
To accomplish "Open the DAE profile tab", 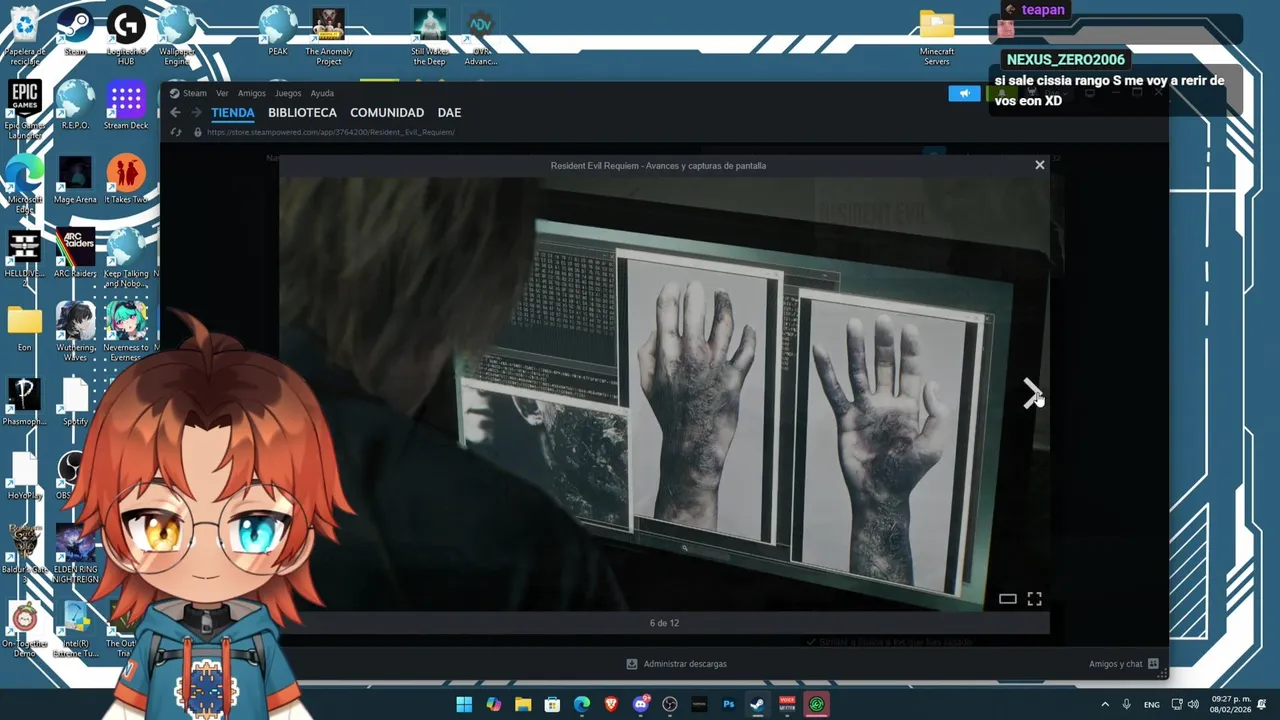I will coord(449,113).
